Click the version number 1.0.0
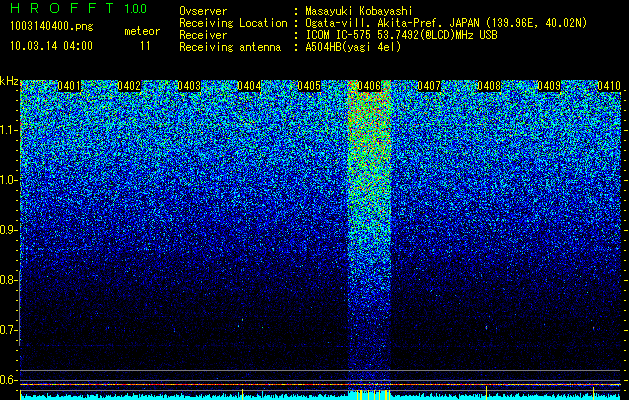Viewport: 629px width, 400px height. pos(135,8)
